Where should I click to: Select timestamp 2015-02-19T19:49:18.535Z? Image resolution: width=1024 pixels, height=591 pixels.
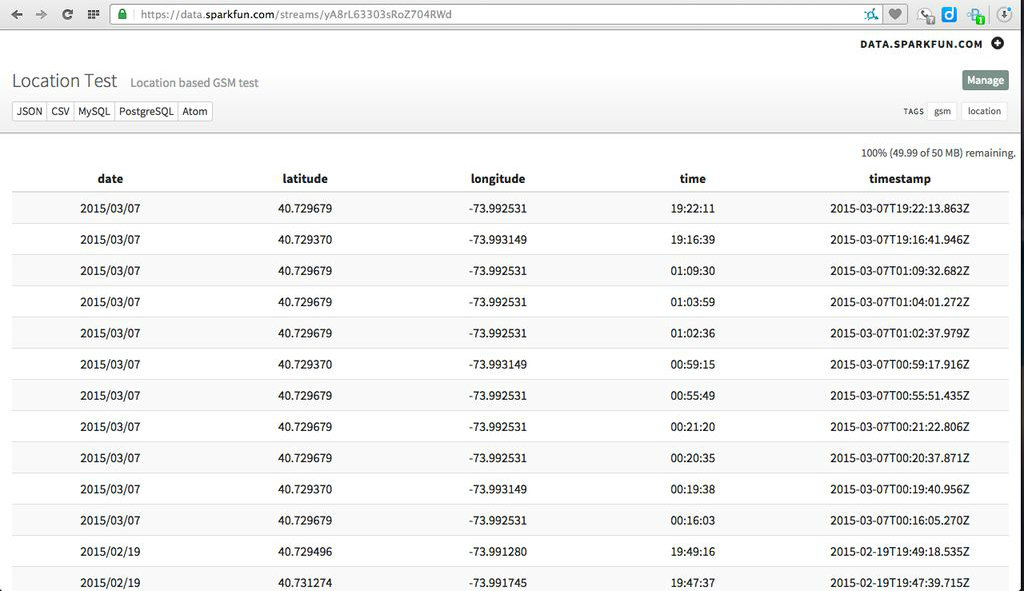[899, 551]
